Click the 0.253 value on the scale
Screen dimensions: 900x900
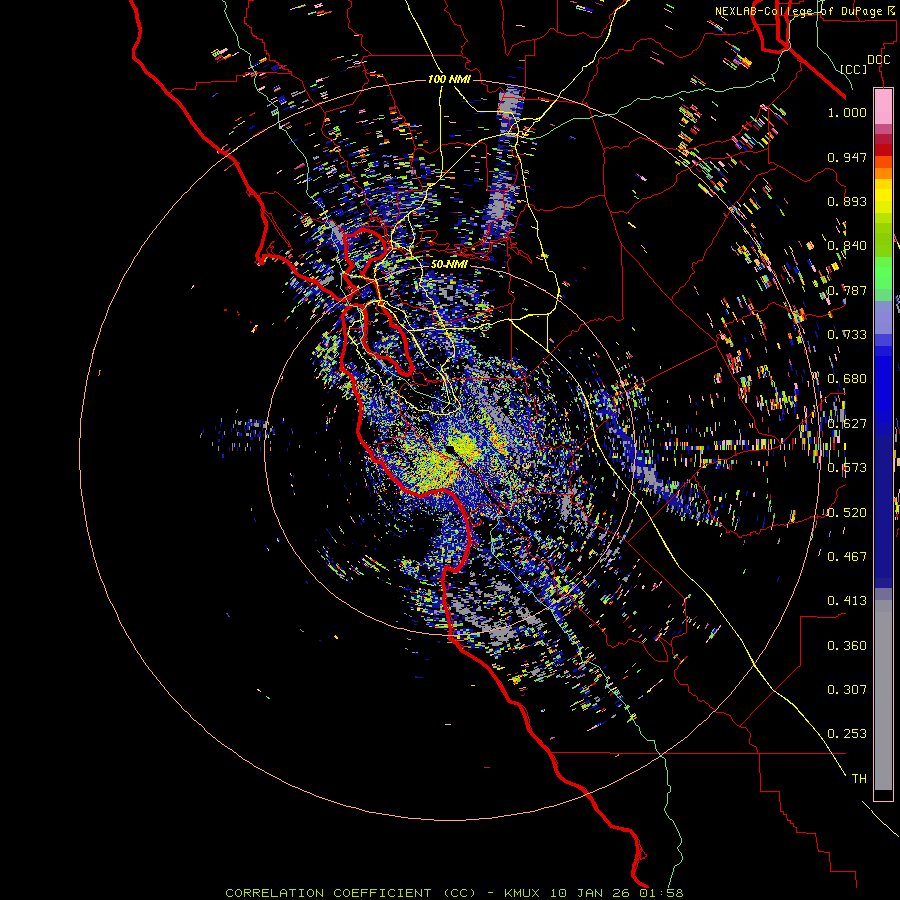847,734
